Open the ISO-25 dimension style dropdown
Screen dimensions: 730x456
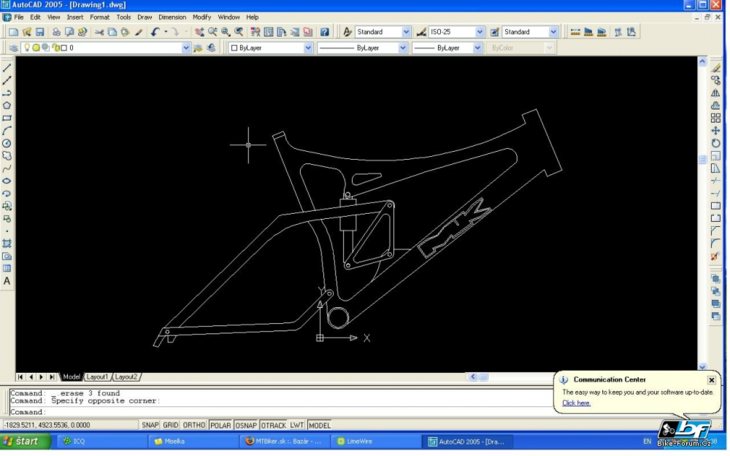coord(480,32)
